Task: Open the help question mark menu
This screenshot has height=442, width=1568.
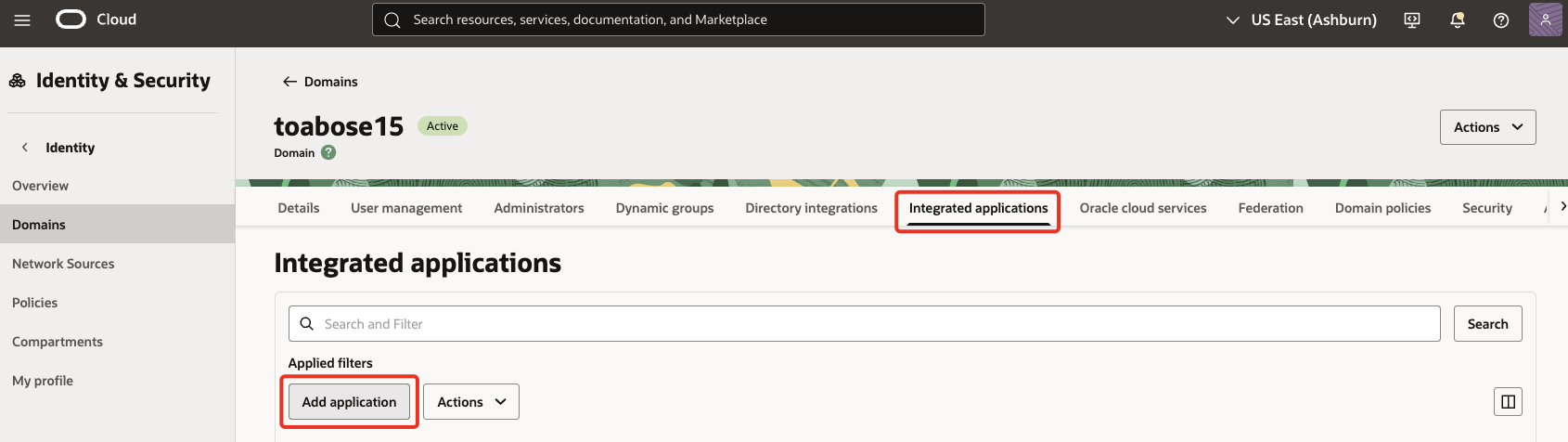Action: click(x=1501, y=19)
